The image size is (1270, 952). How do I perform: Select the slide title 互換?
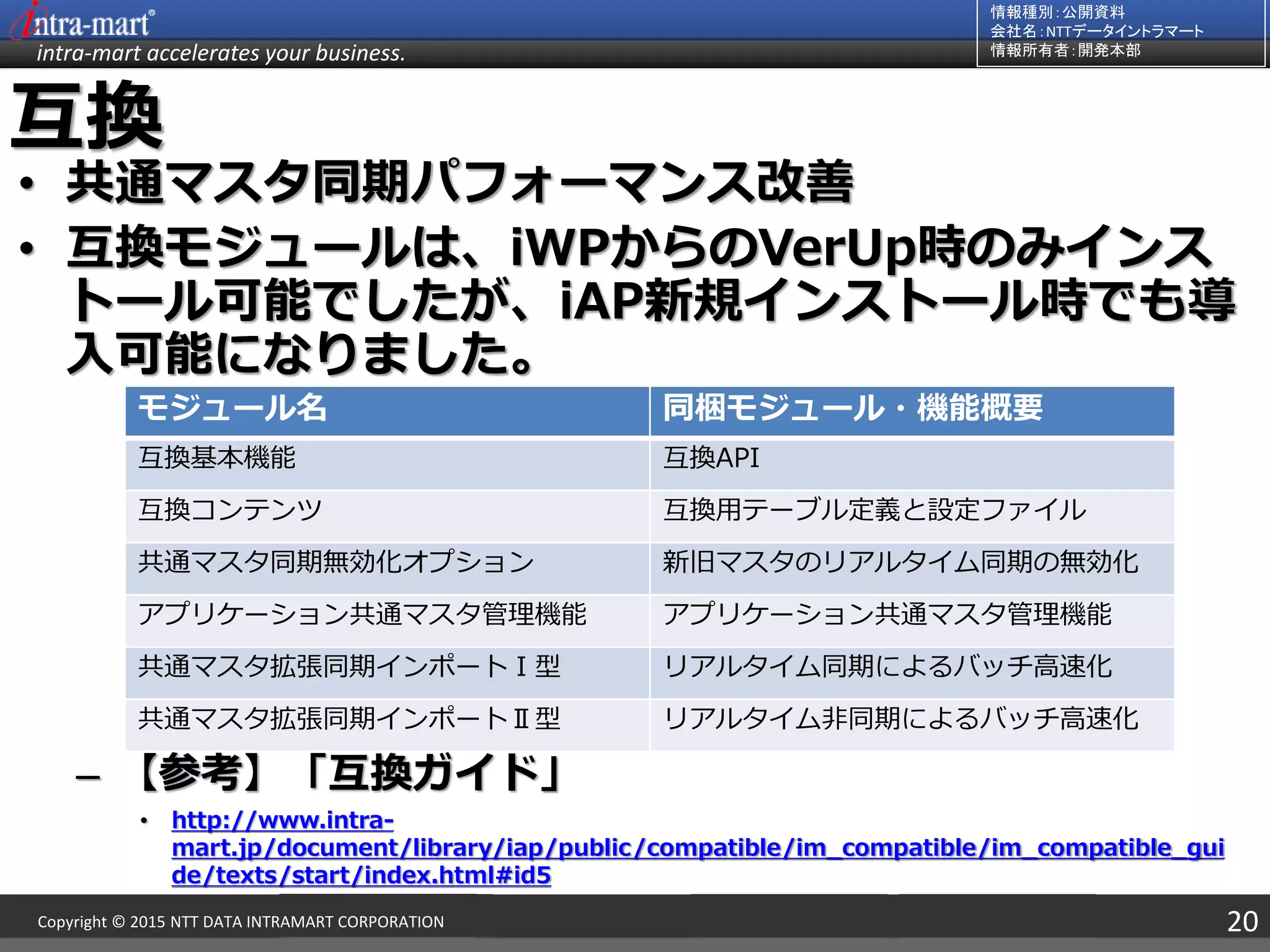[x=87, y=116]
